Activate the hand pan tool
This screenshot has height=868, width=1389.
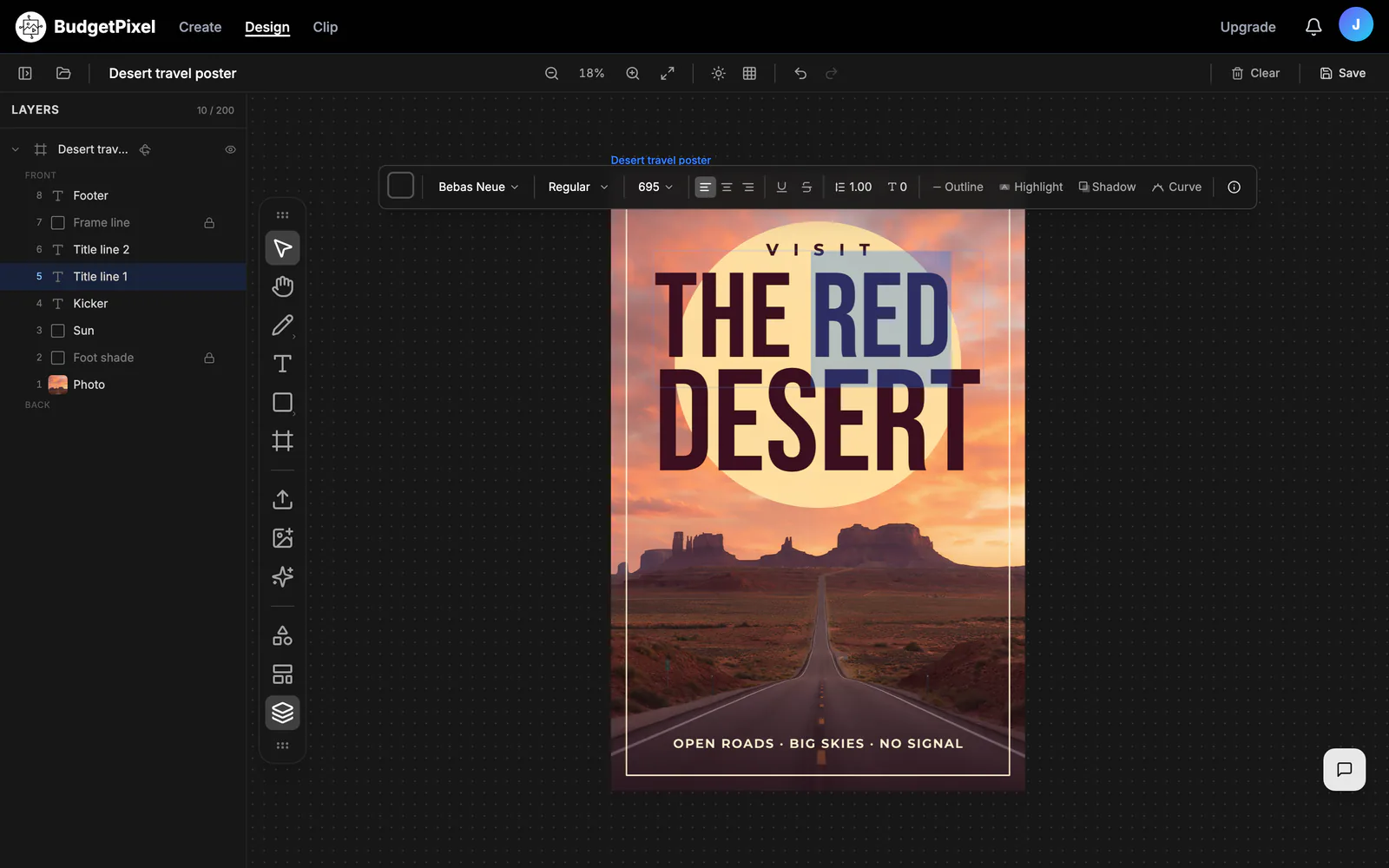click(x=282, y=286)
